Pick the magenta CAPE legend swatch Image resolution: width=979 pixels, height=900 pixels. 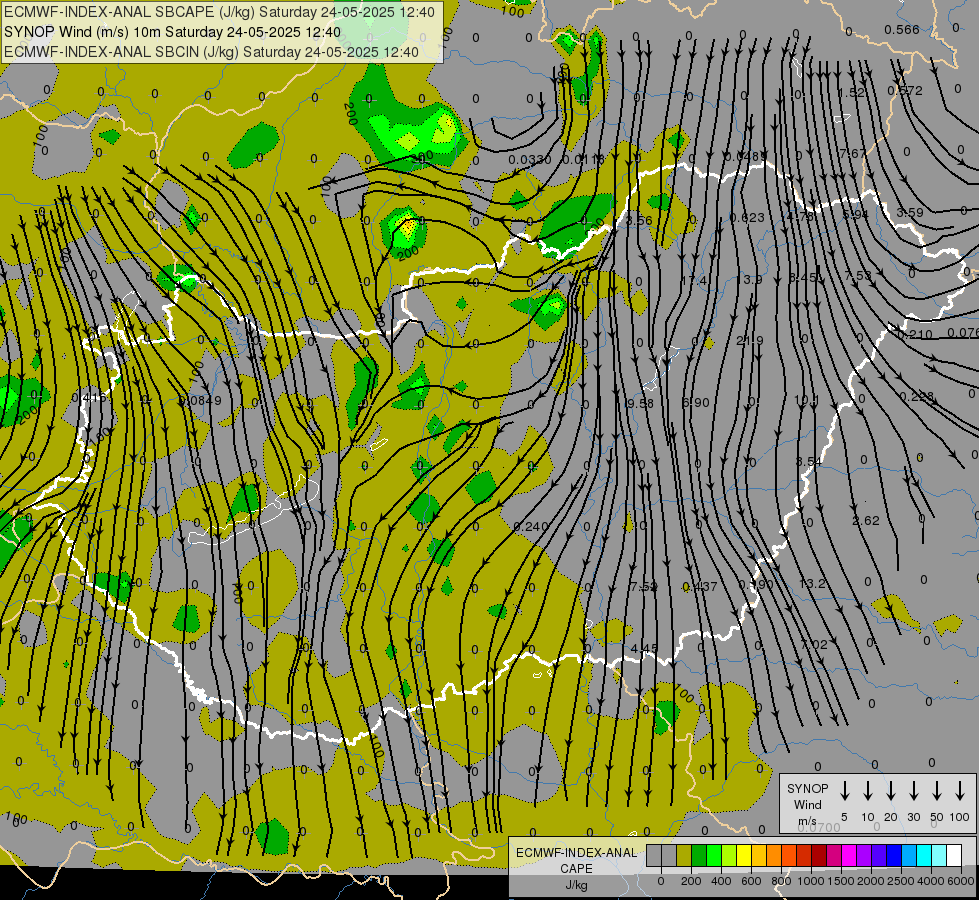point(849,855)
